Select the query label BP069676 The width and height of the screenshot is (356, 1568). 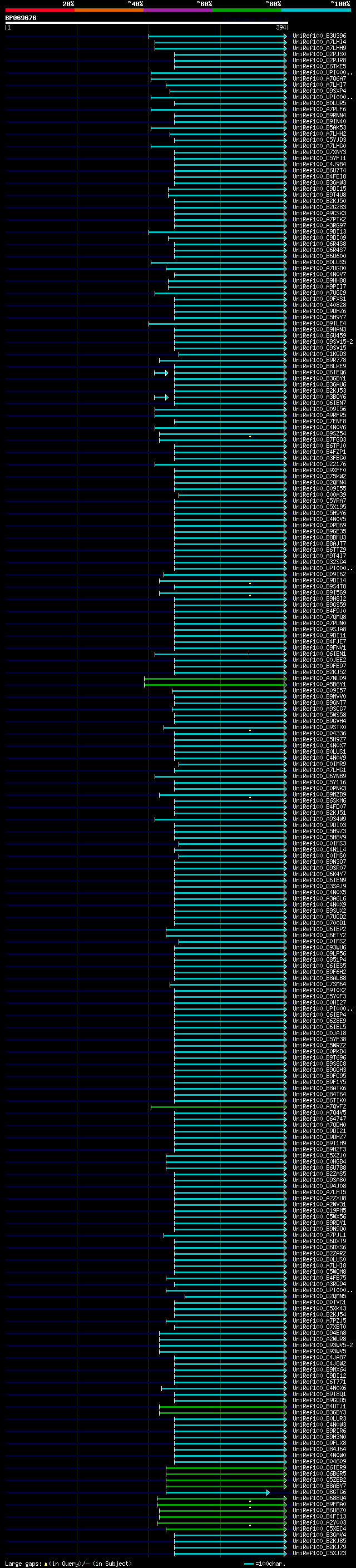[x=21, y=18]
